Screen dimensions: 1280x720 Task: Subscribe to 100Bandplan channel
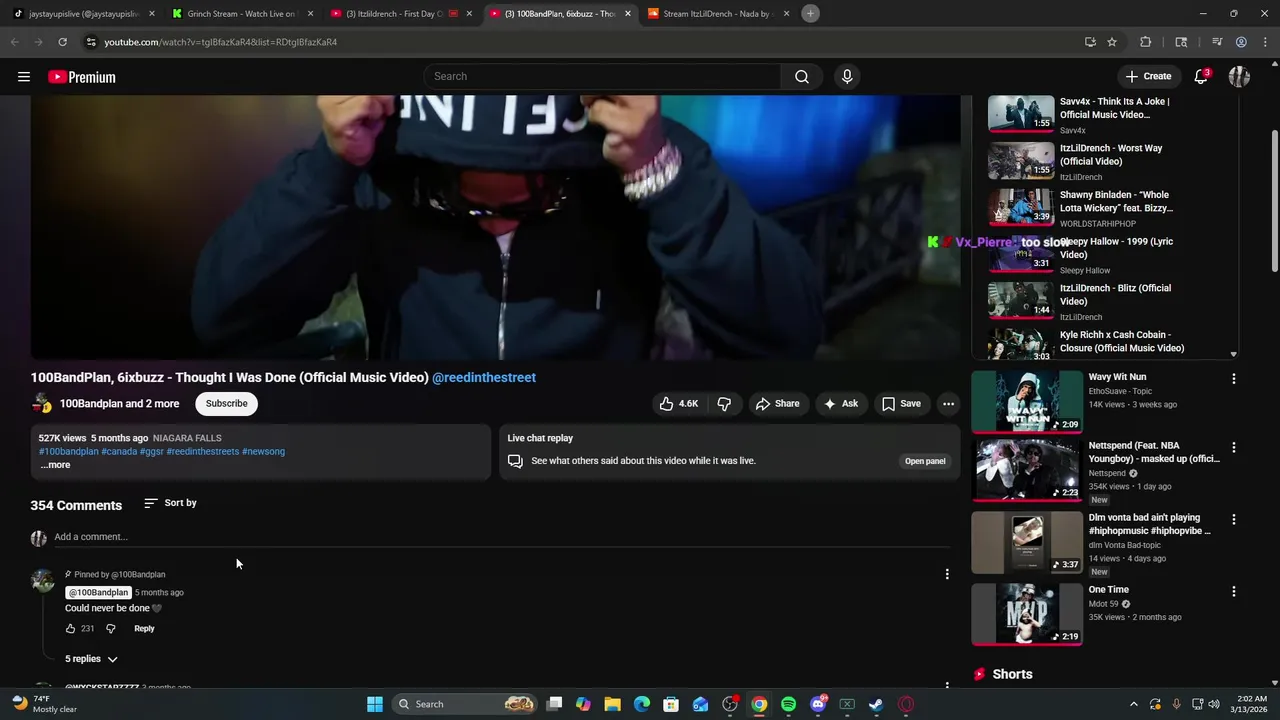pos(226,404)
